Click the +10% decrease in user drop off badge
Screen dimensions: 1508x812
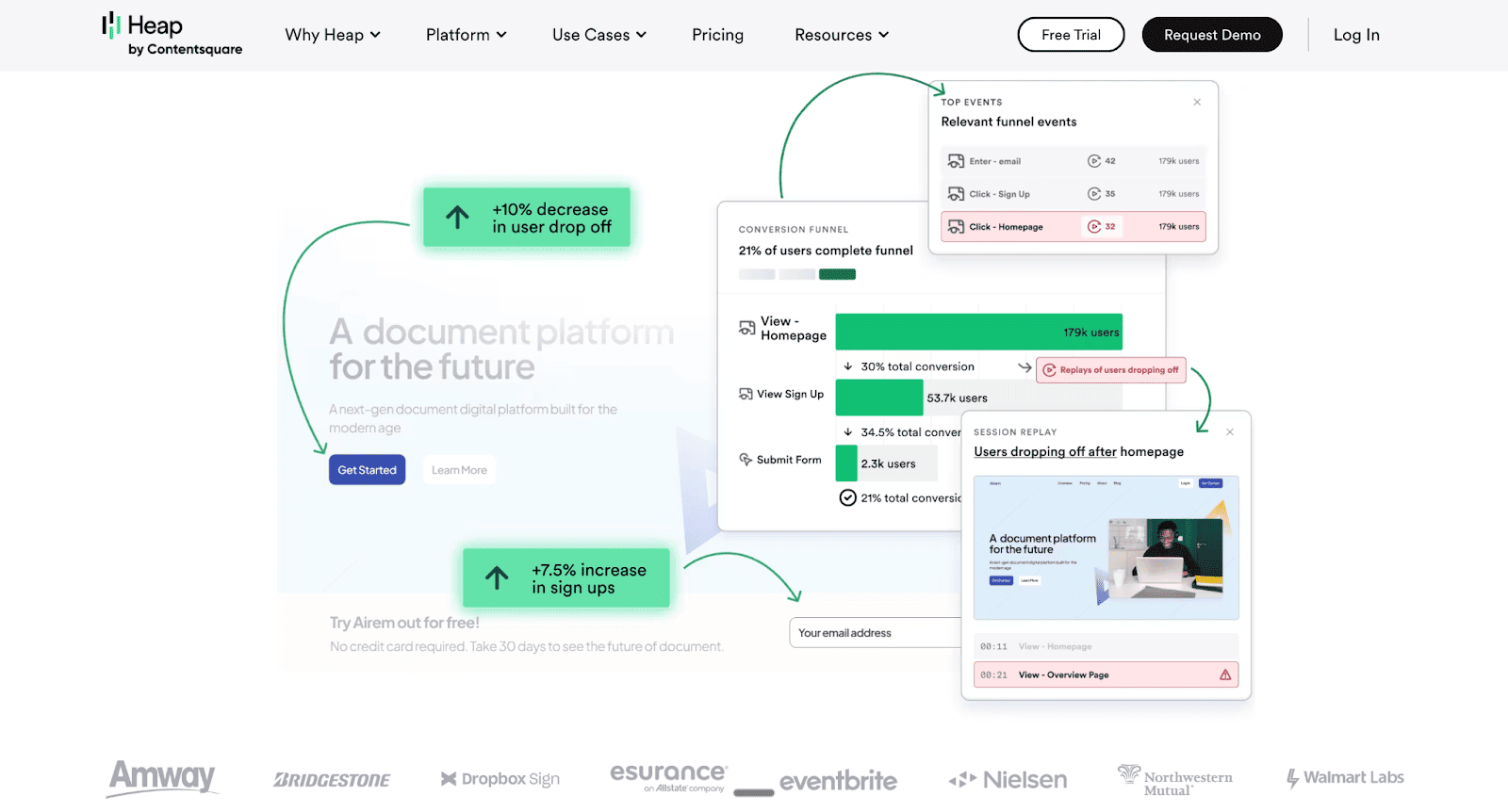tap(527, 218)
